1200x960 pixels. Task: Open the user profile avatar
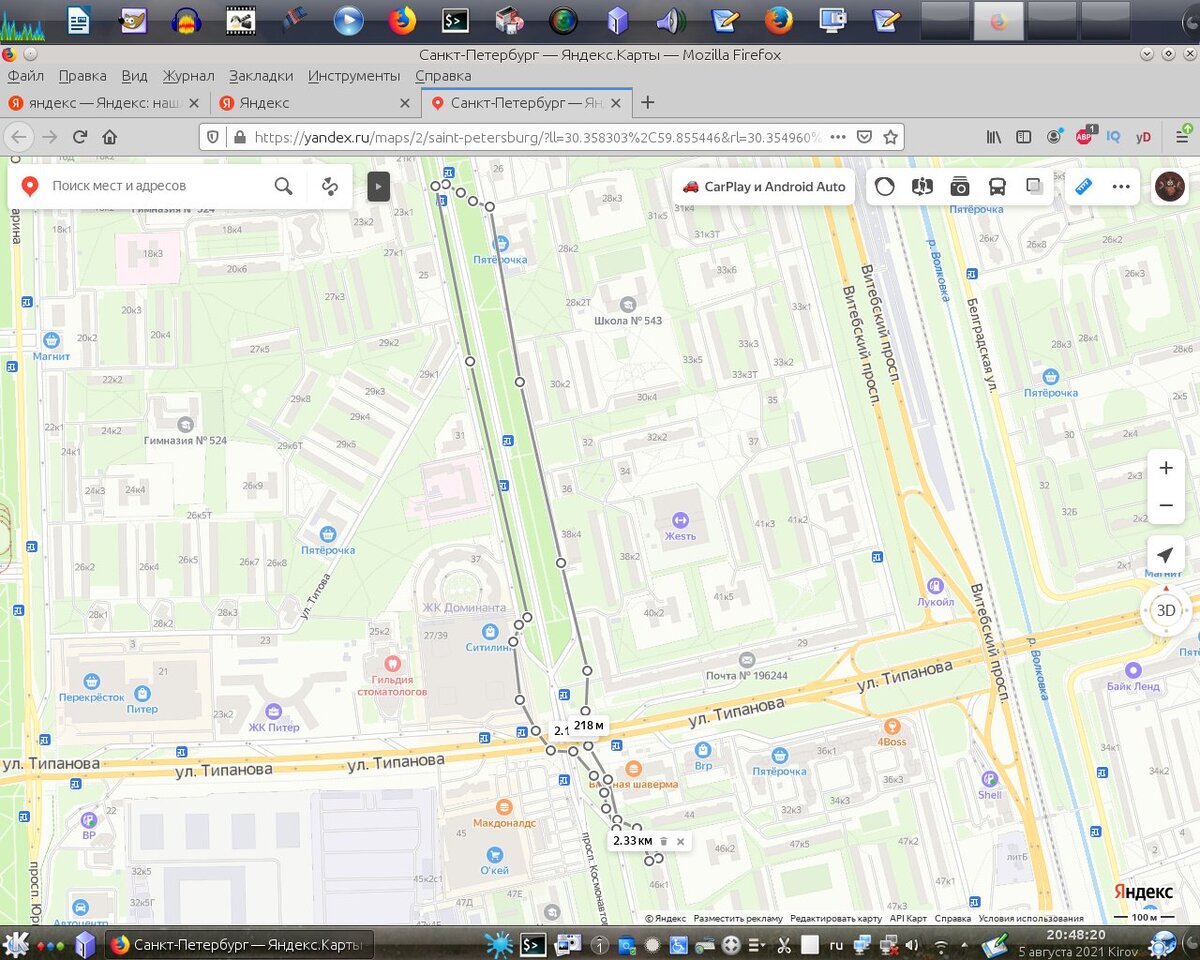(x=1170, y=186)
